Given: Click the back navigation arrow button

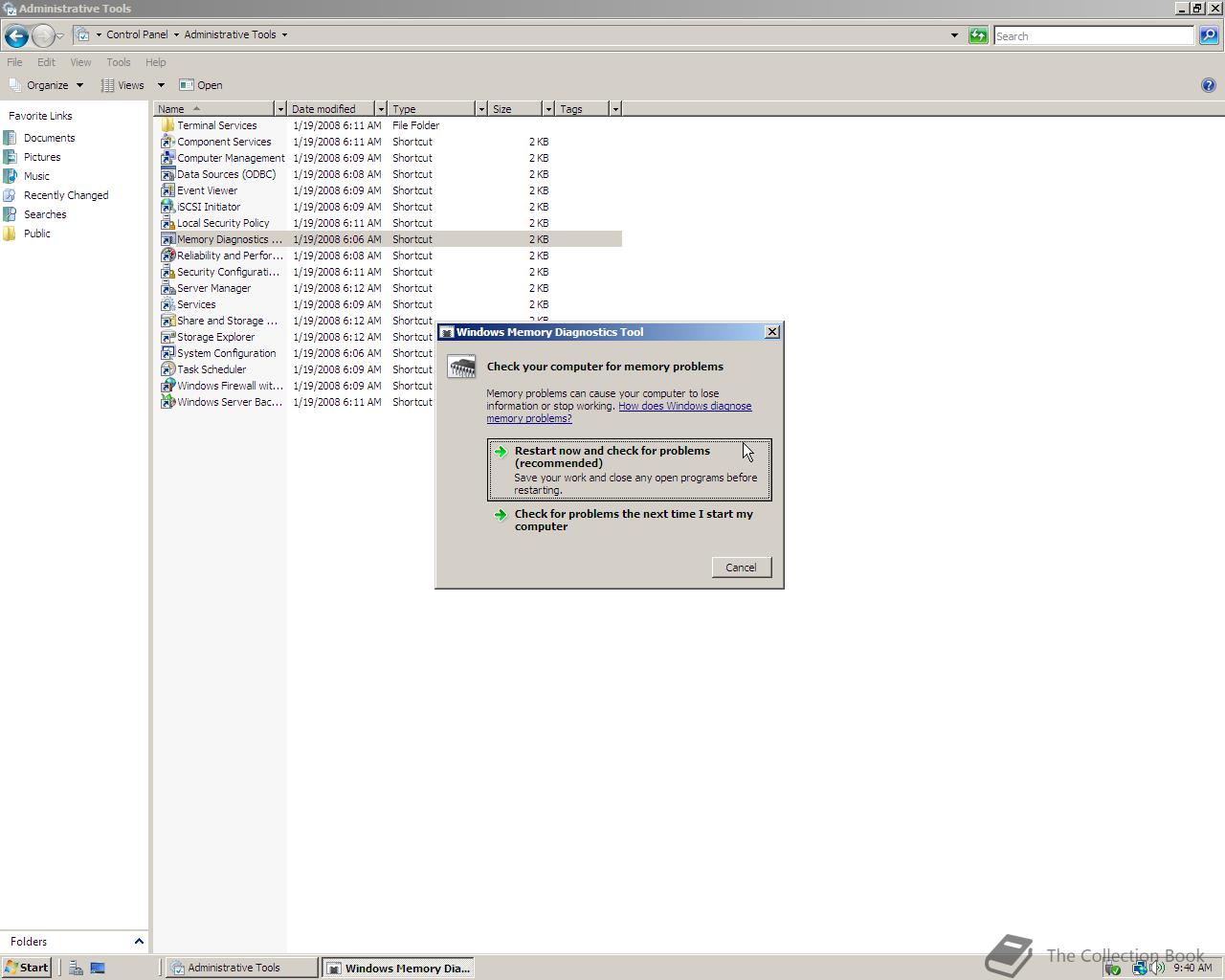Looking at the screenshot, I should coord(16,36).
